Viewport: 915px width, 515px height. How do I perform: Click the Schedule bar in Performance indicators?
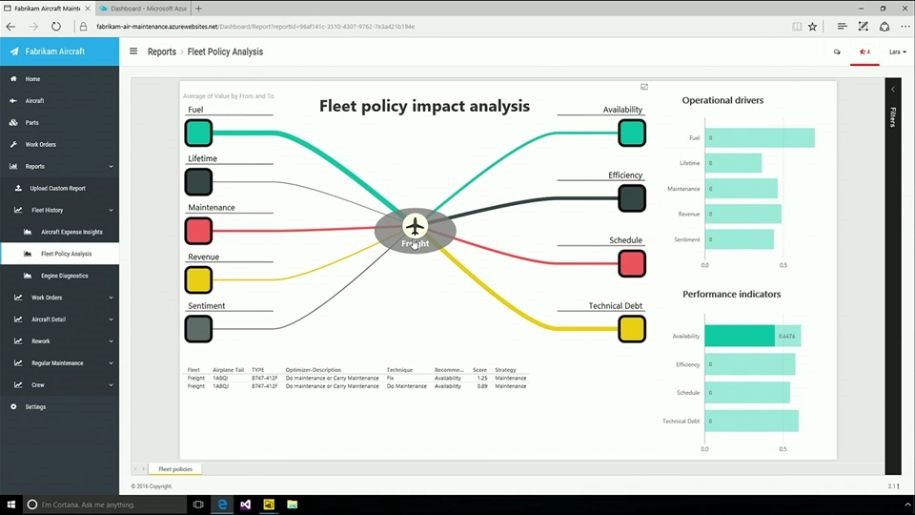click(748, 393)
